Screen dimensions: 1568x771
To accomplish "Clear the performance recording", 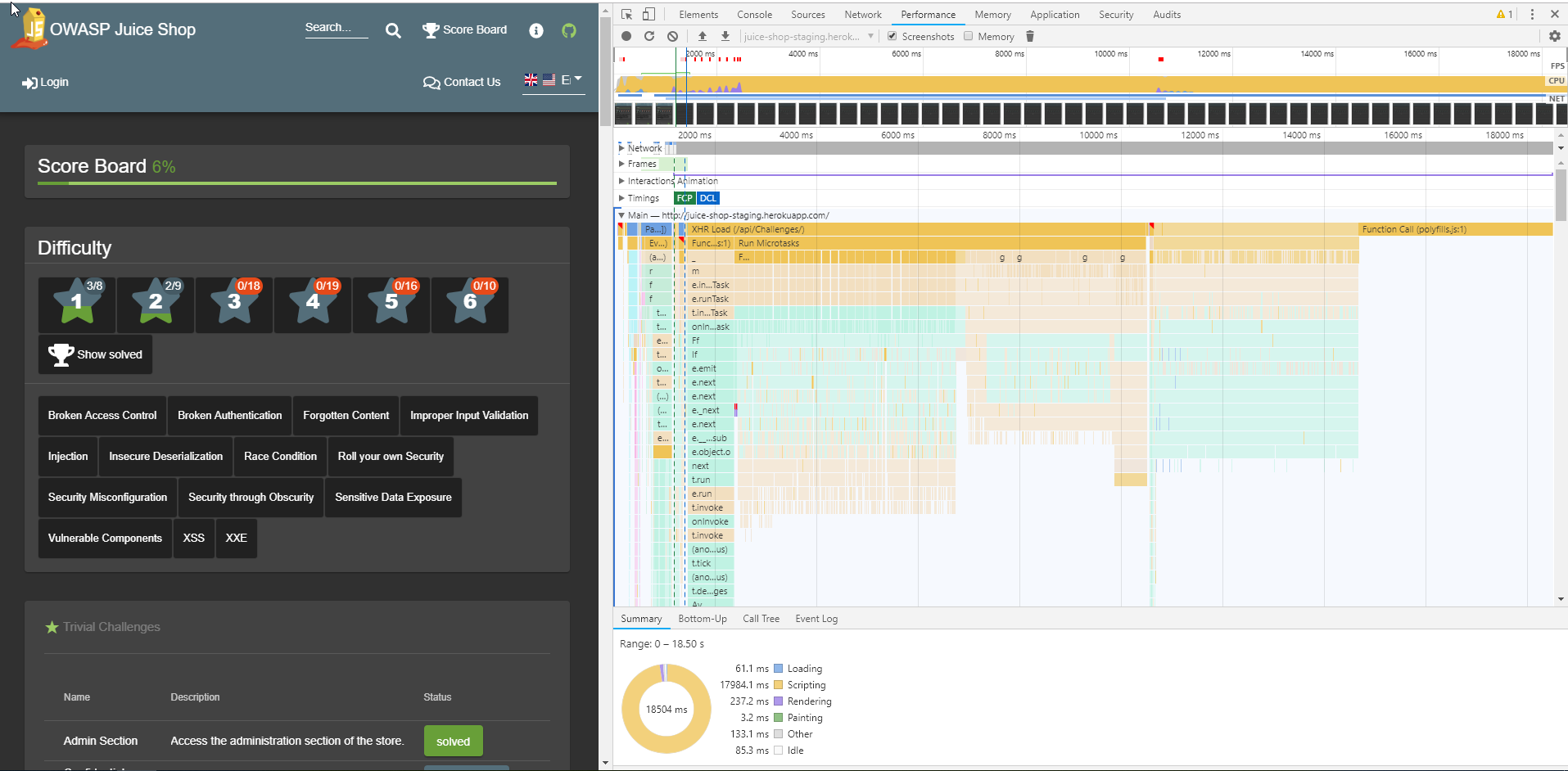I will coord(672,36).
